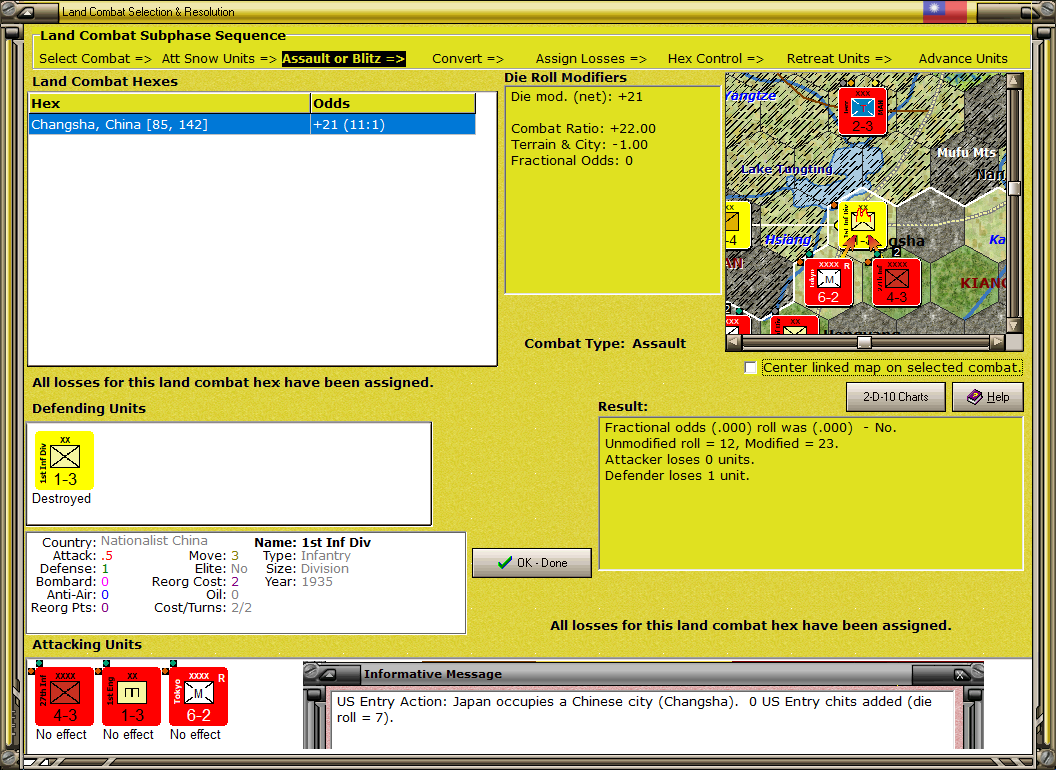1056x770 pixels.
Task: Open the Informative Message window system menu
Action: point(328,674)
